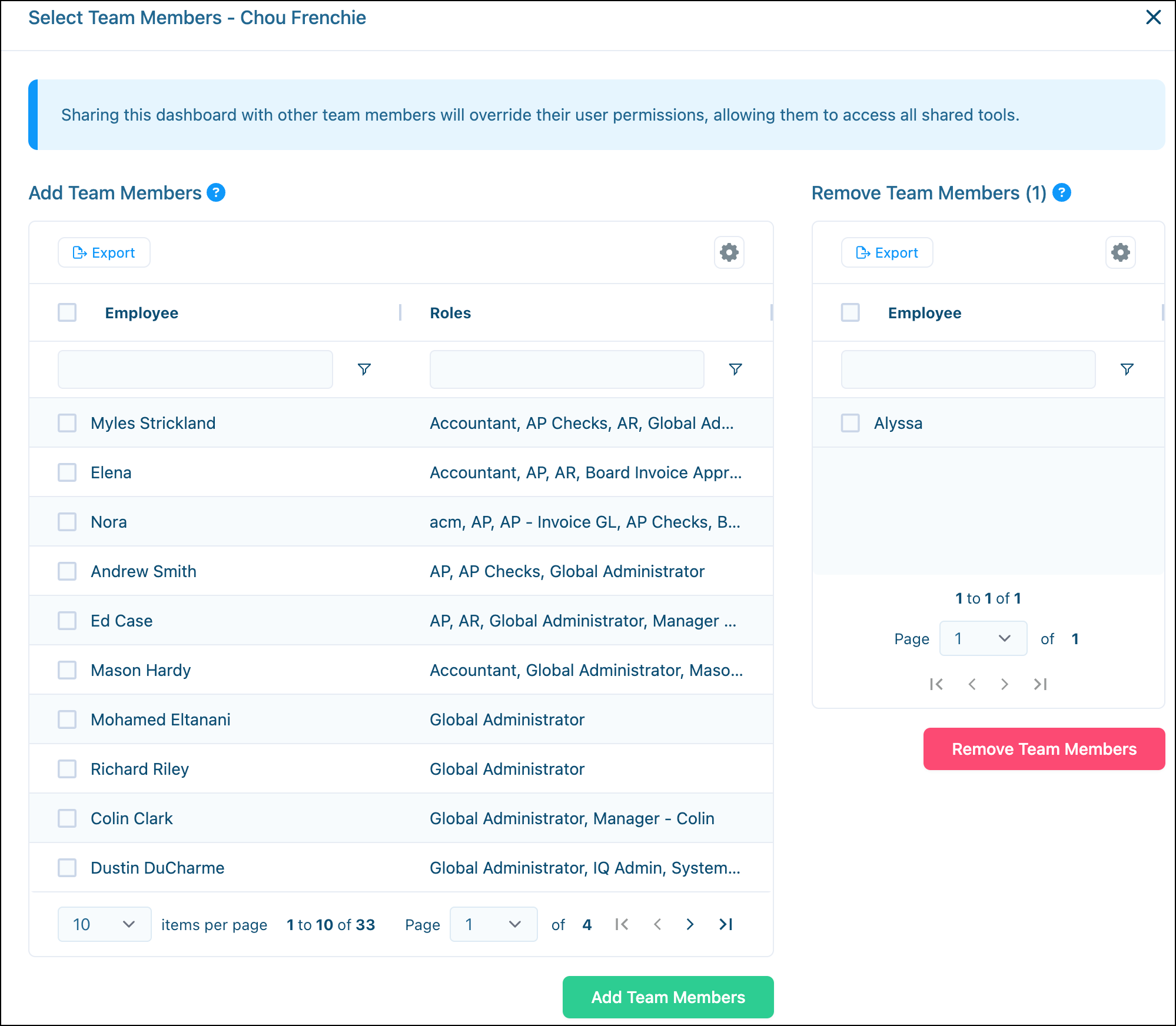Sort by Add table Employee column header

(x=141, y=313)
